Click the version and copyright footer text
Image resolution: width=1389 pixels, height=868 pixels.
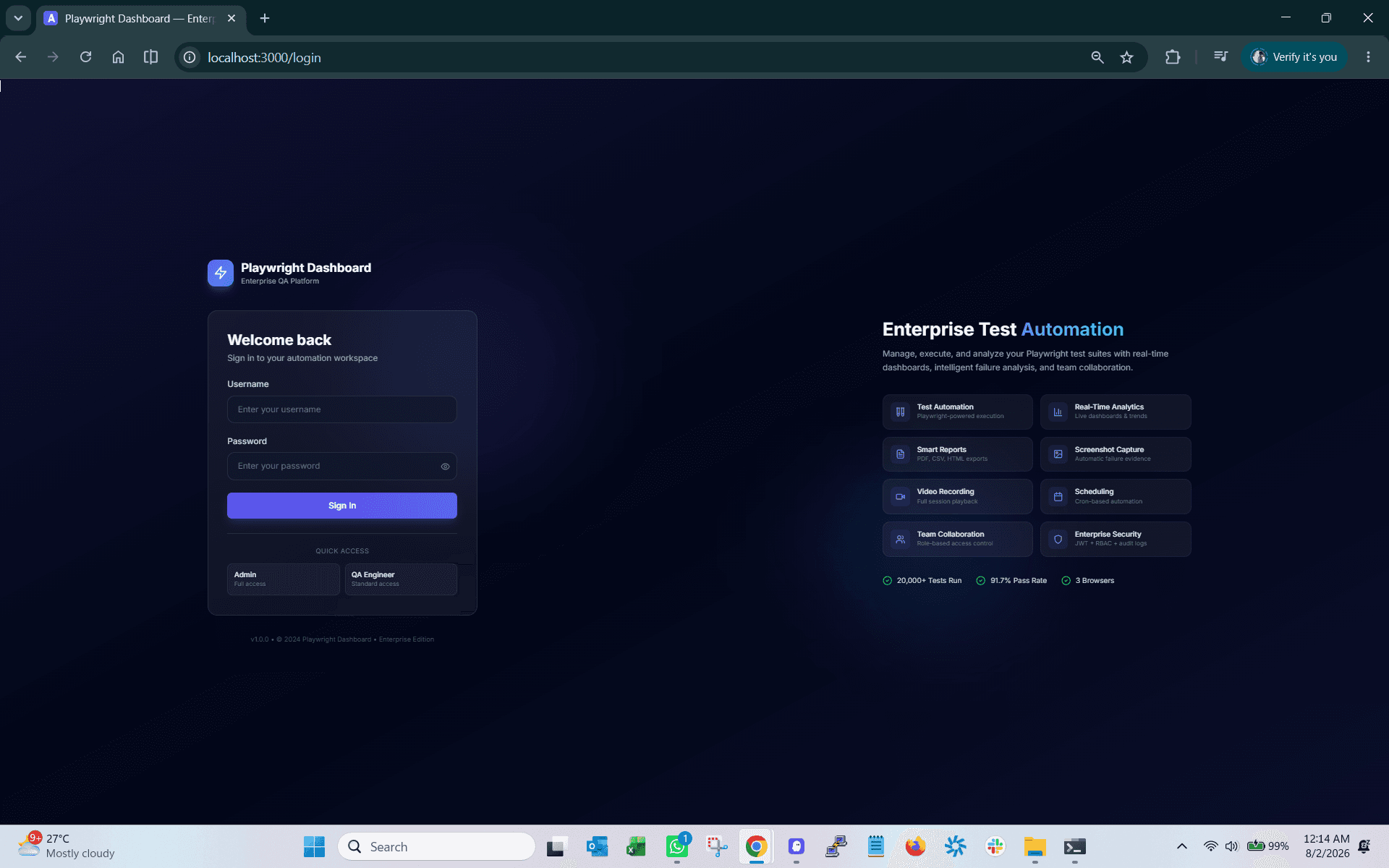tap(342, 639)
